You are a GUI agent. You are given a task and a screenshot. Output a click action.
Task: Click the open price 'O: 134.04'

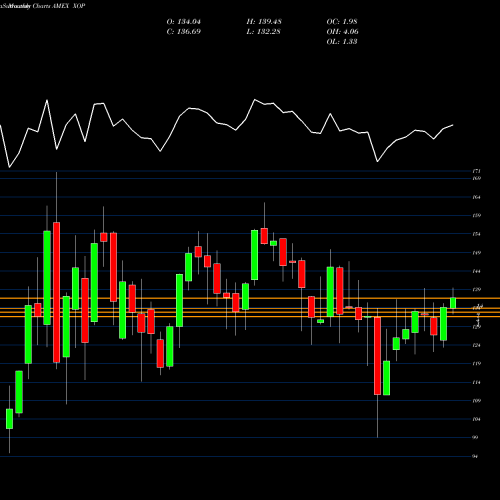[184, 22]
